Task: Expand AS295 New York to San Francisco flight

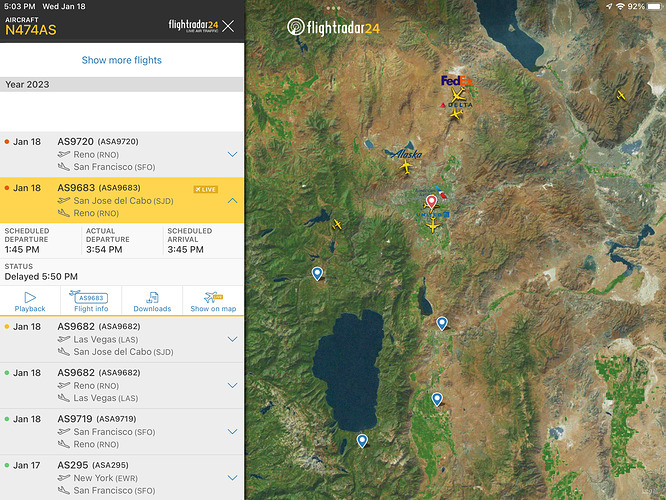Action: [232, 477]
